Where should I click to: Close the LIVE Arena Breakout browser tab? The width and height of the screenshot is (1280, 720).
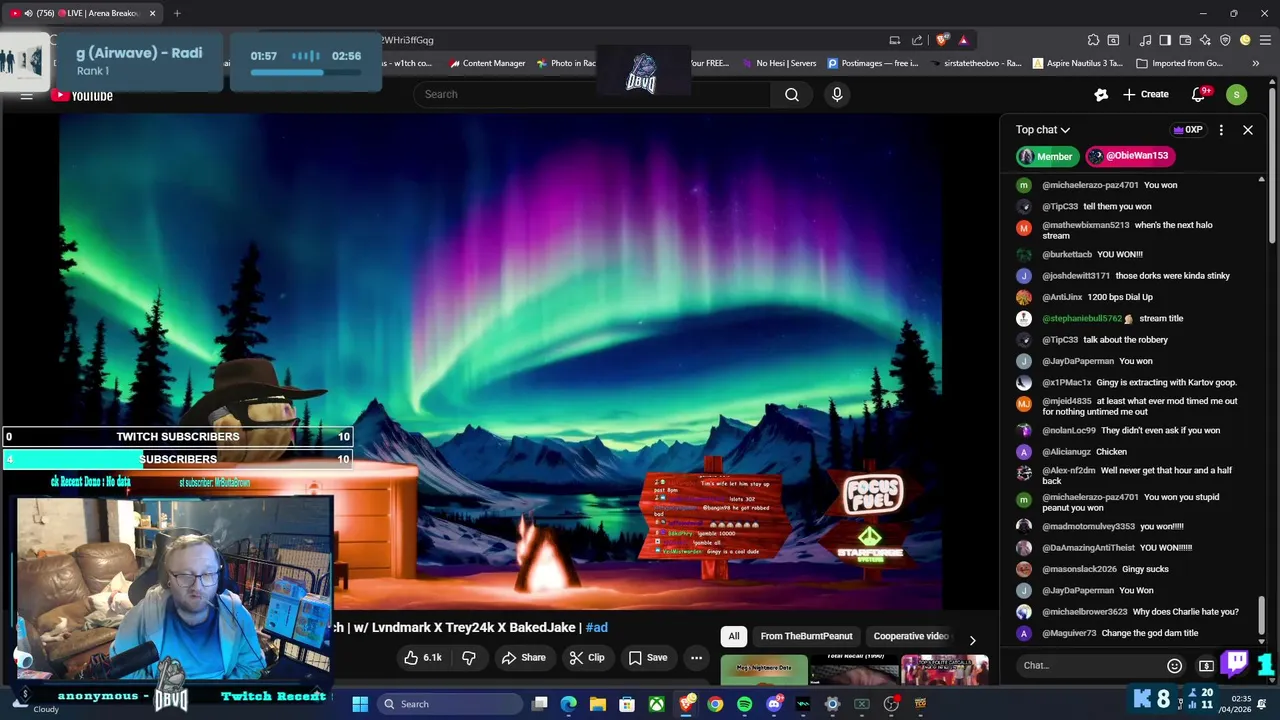[x=152, y=13]
